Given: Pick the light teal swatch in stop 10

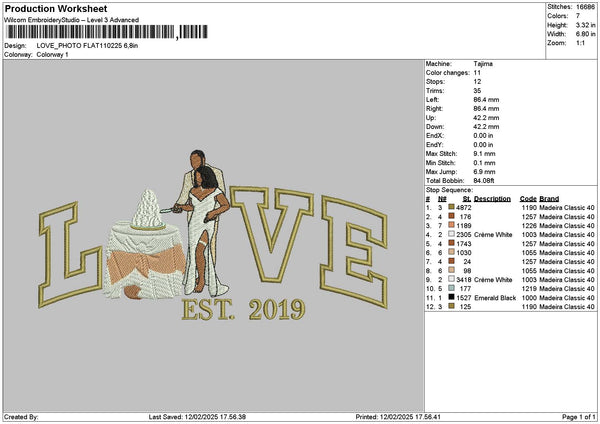Looking at the screenshot, I should pyautogui.click(x=452, y=288).
